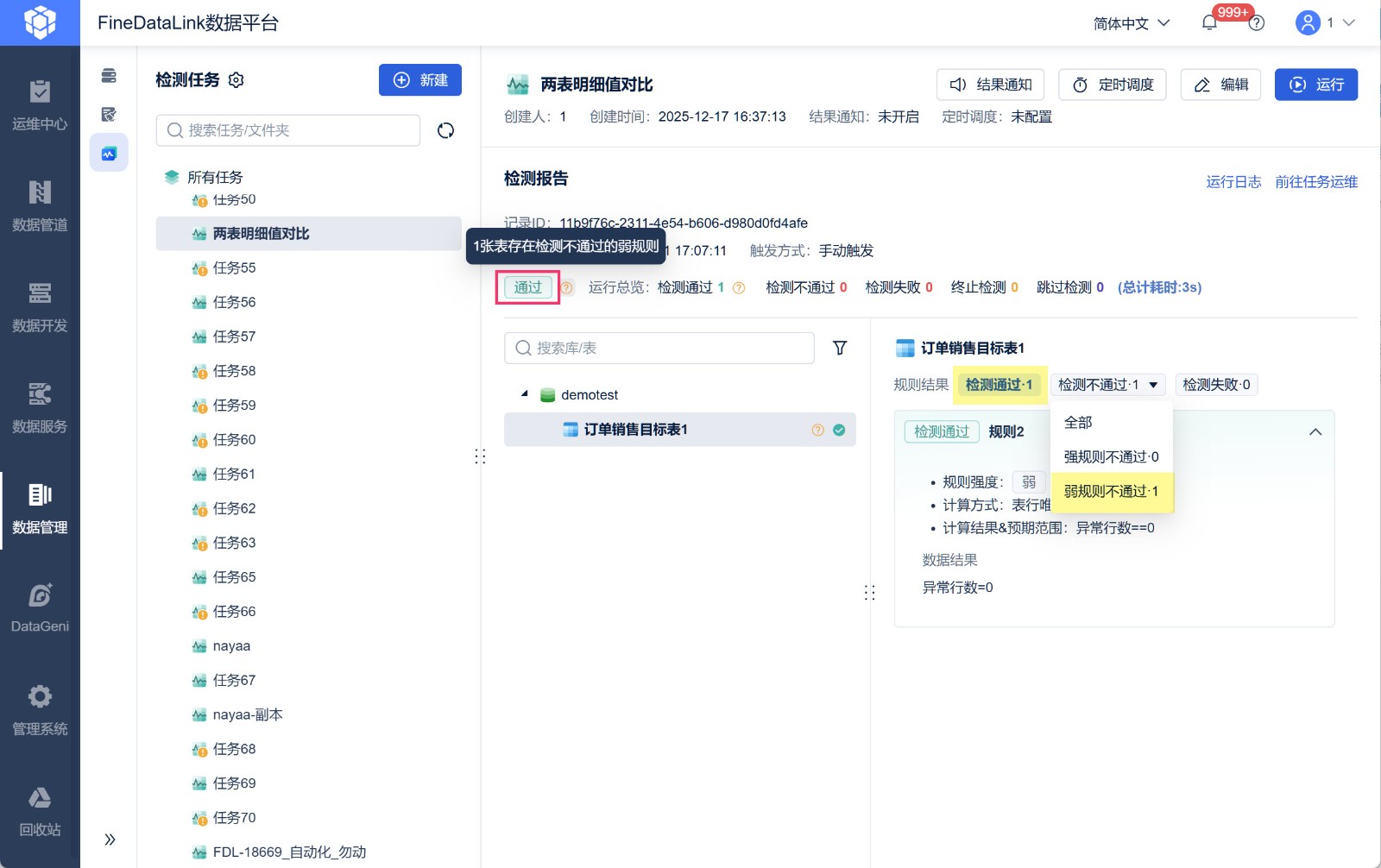Click the 通过 status tag
This screenshot has height=868, width=1381.
click(x=528, y=287)
